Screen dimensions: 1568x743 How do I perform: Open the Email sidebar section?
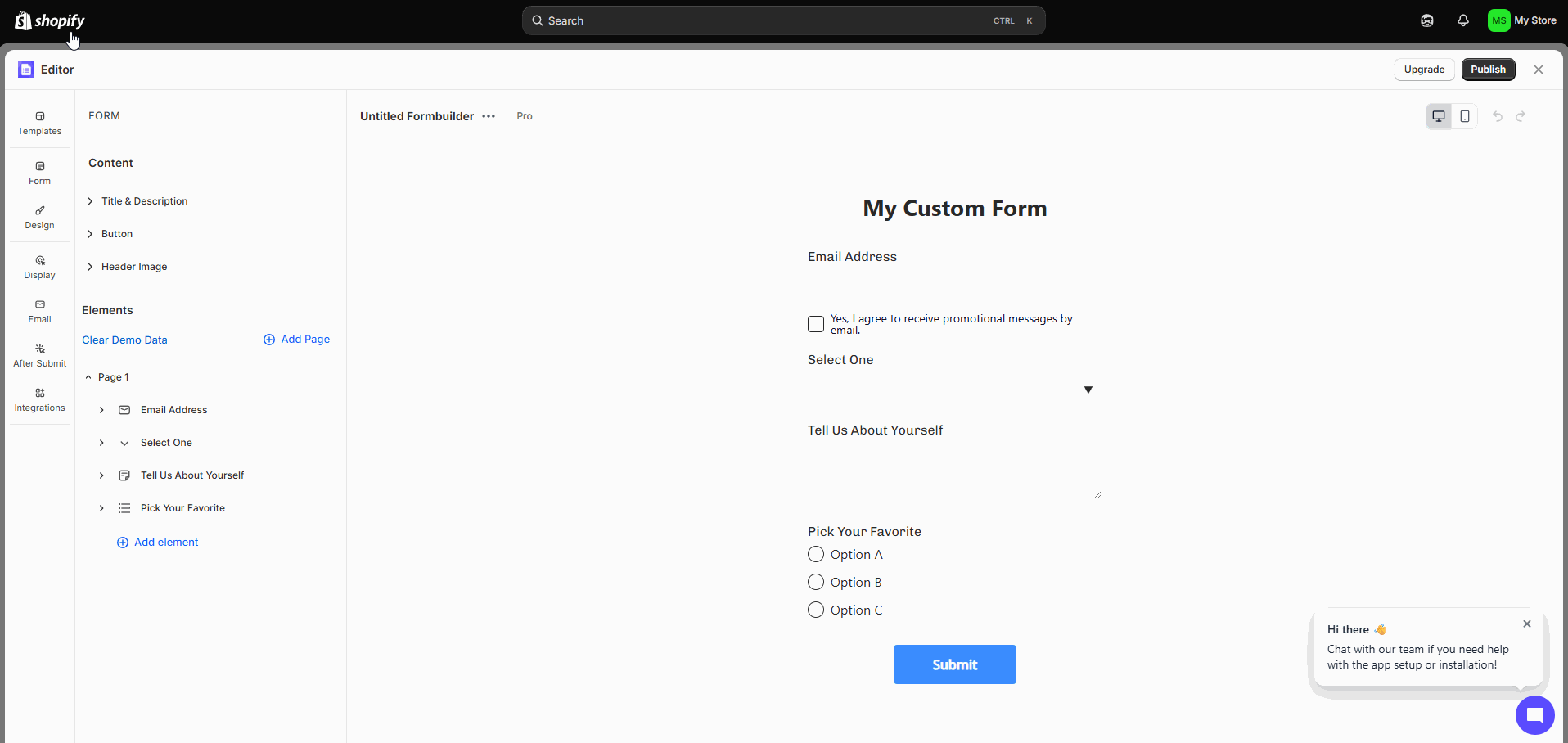tap(39, 312)
